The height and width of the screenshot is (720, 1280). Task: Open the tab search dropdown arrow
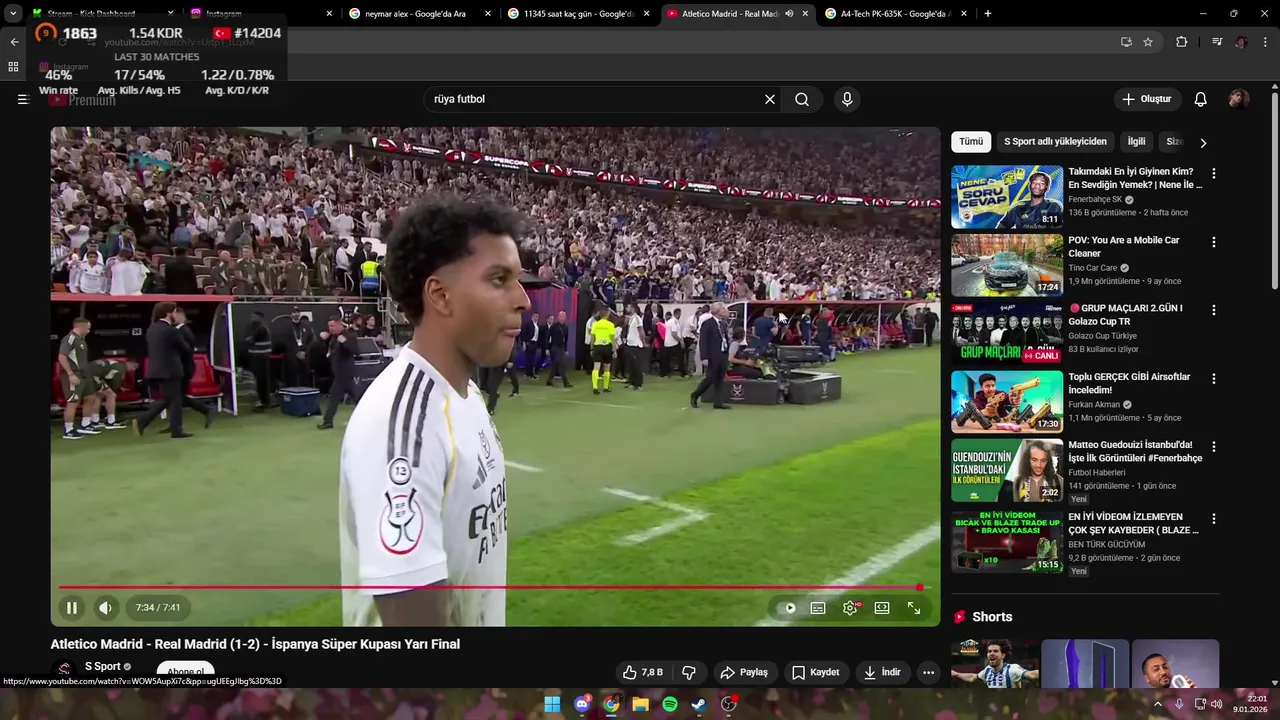13,14
